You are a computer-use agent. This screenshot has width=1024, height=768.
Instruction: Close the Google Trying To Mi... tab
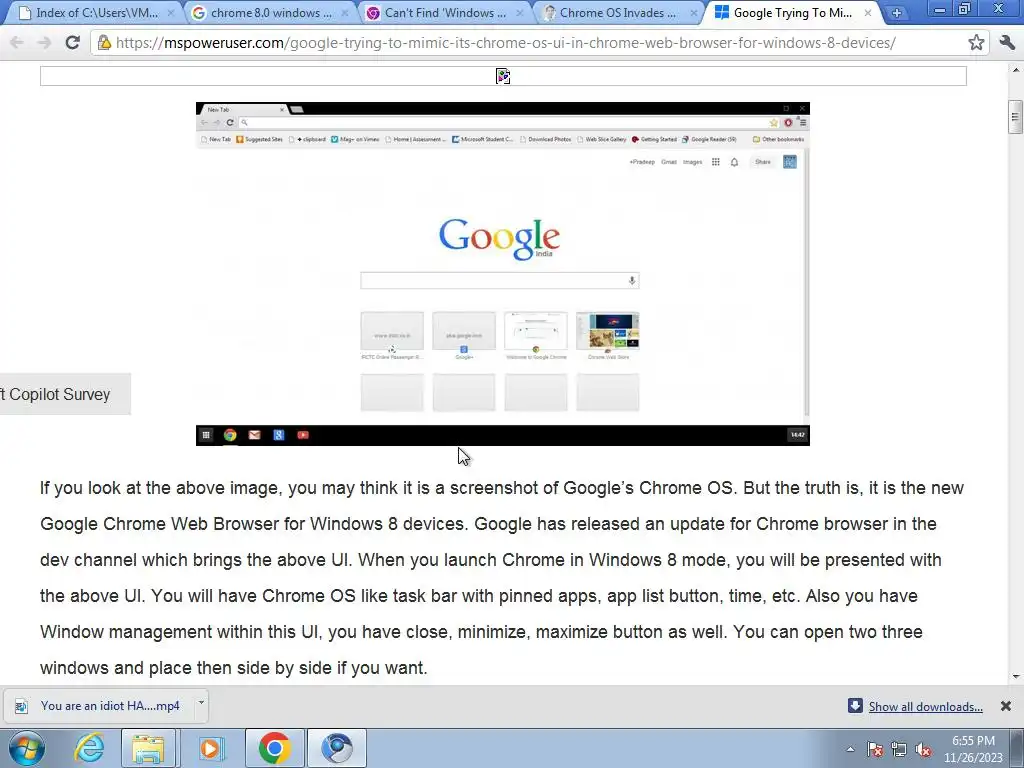868,13
